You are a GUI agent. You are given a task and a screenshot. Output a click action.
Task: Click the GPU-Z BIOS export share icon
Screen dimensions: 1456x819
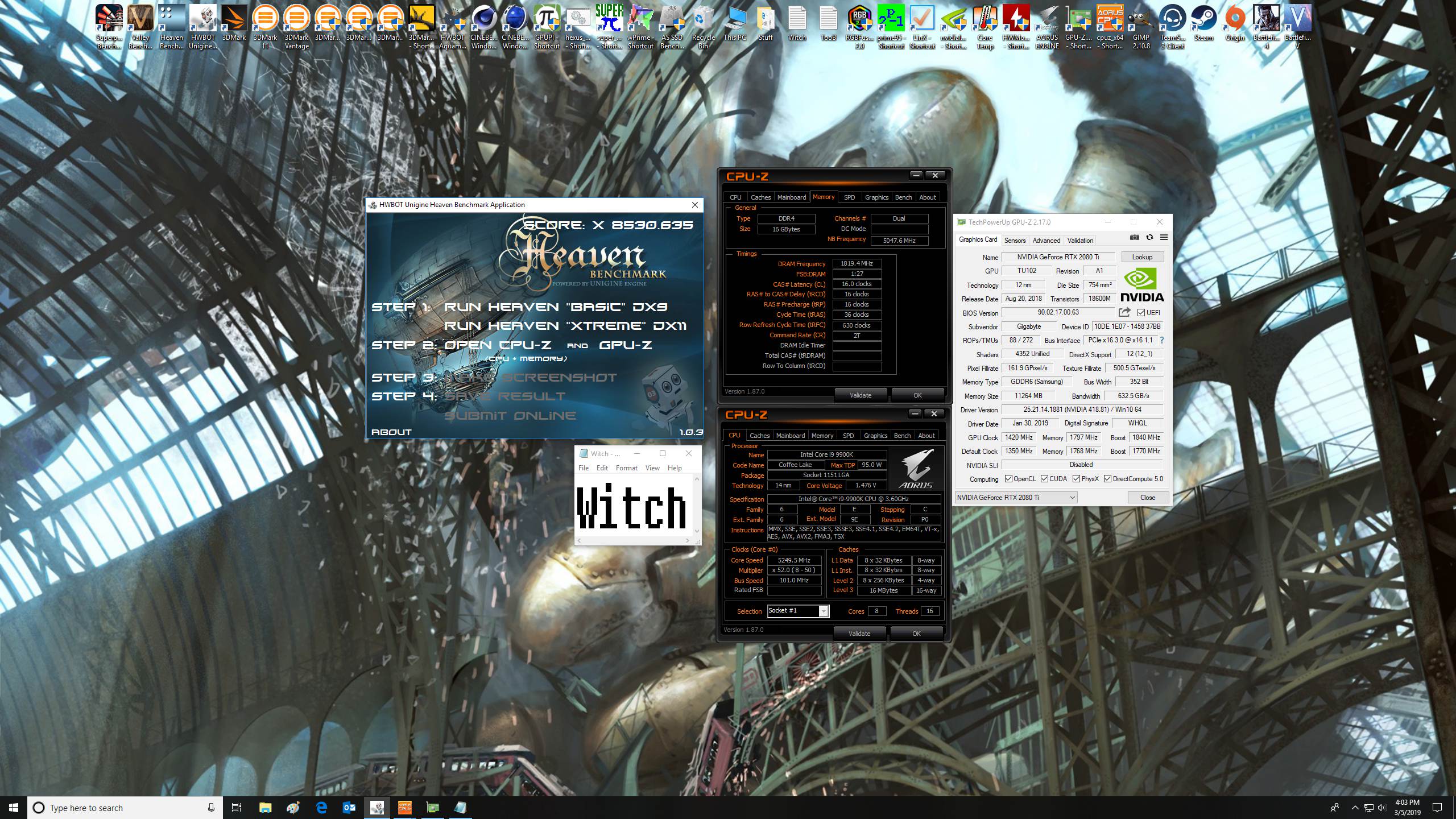pyautogui.click(x=1124, y=312)
